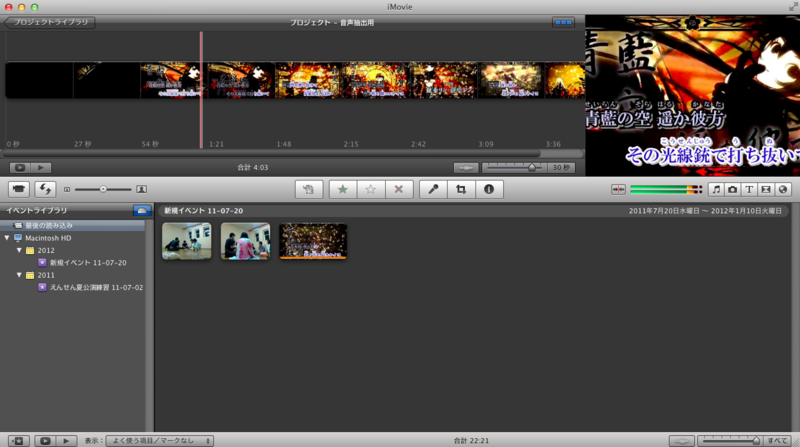This screenshot has width=800, height=447.
Task: Click the 合計 22:21 event duration text
Action: tap(471, 440)
